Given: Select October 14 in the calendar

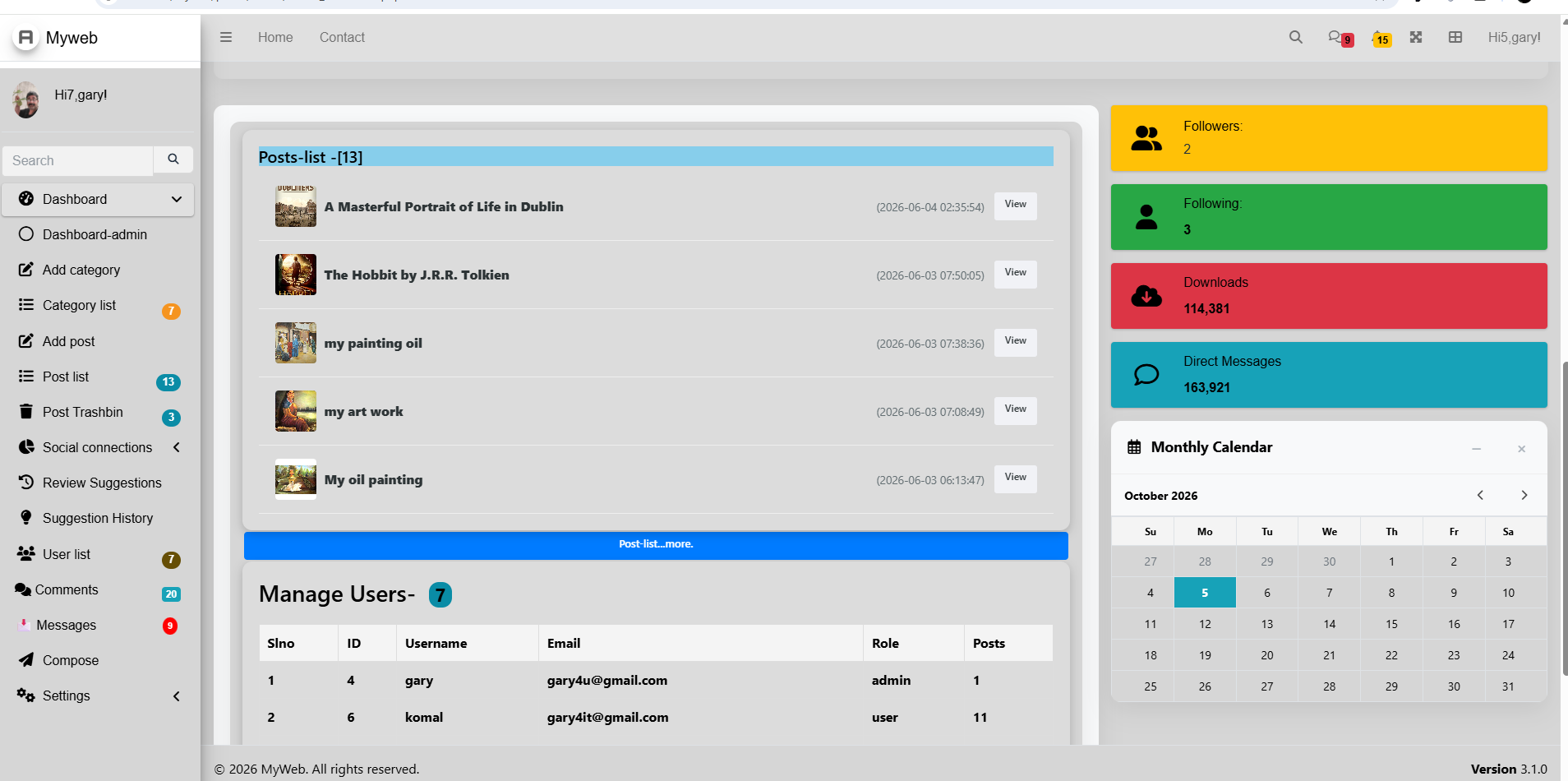Looking at the screenshot, I should tap(1329, 624).
